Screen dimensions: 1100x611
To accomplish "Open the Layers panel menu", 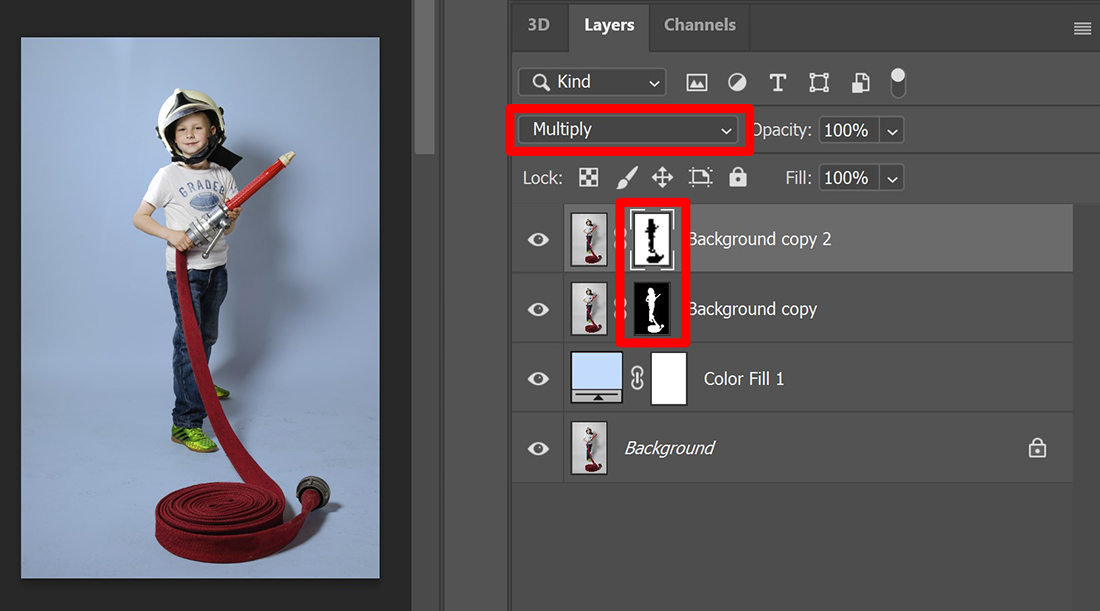I will click(1082, 27).
